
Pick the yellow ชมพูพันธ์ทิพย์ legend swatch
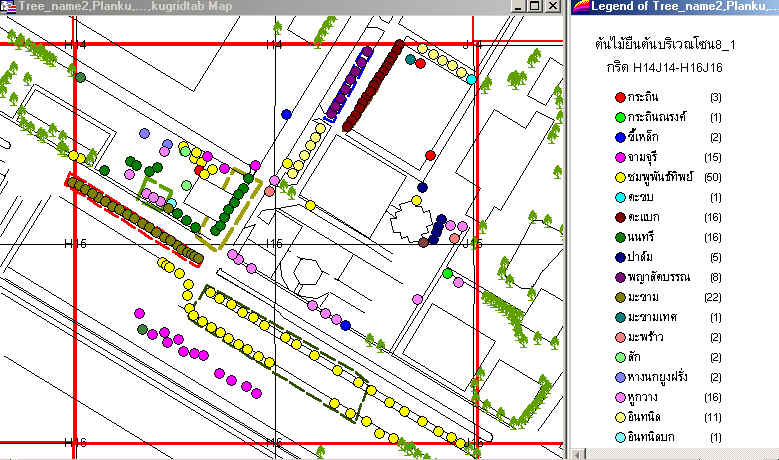pyautogui.click(x=621, y=177)
